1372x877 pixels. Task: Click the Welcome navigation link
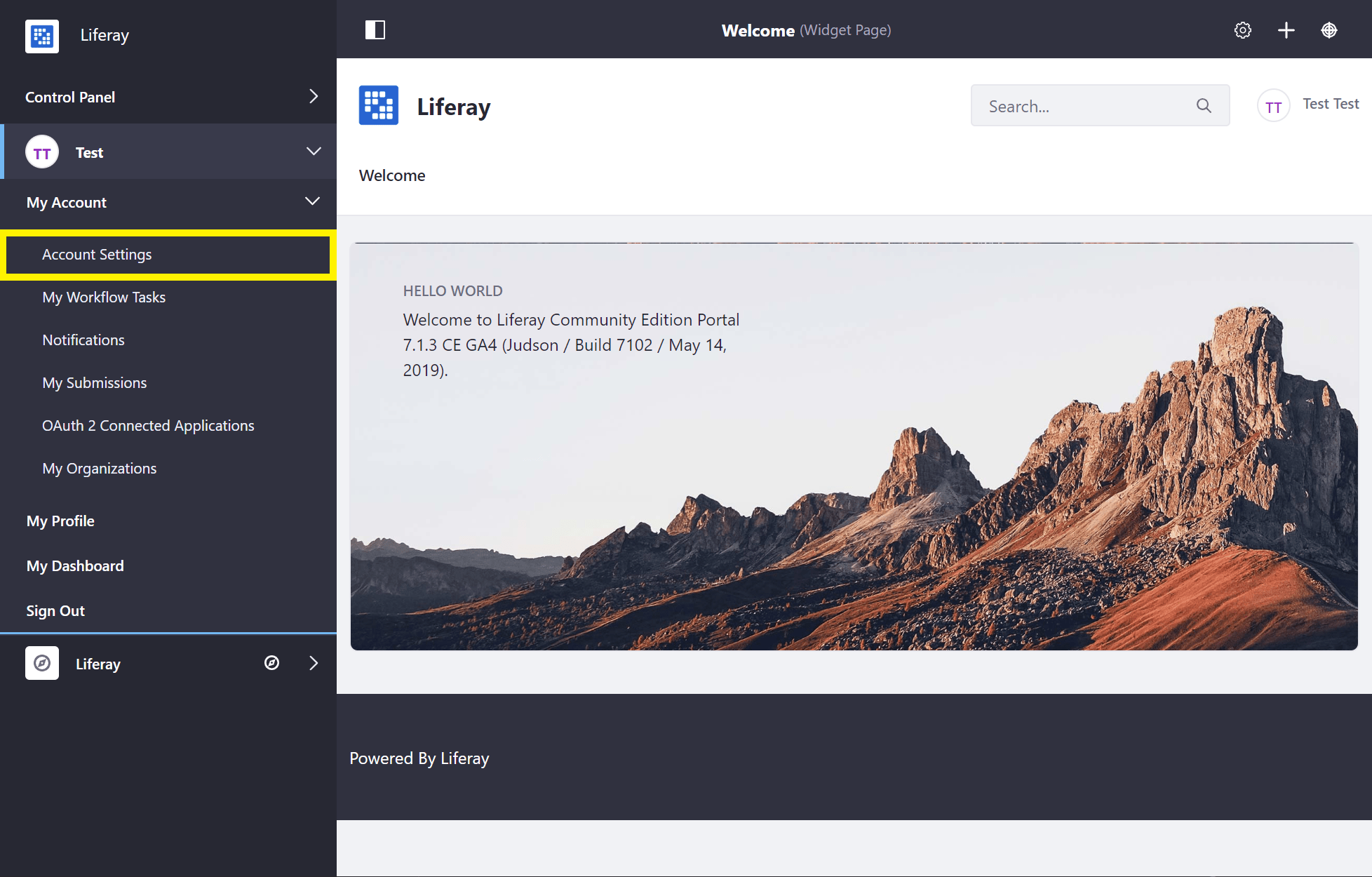pos(392,175)
